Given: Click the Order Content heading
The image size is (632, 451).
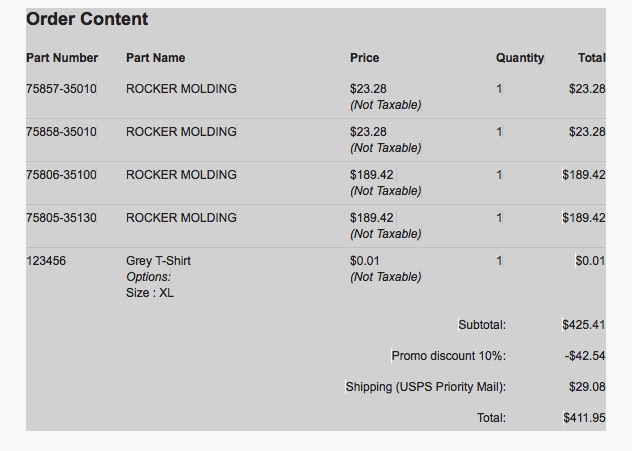Looking at the screenshot, I should 87,19.
